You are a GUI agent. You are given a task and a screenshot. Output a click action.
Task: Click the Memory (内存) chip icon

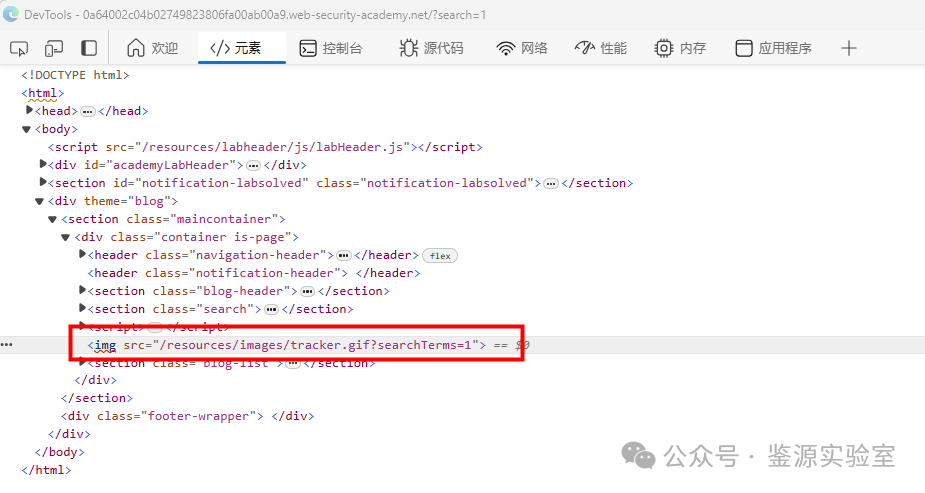[664, 48]
